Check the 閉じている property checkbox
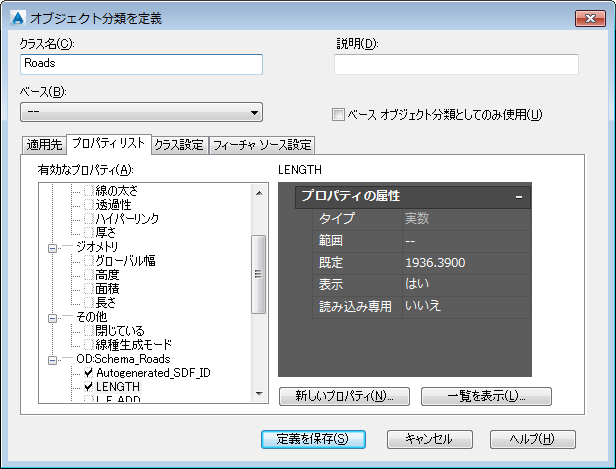The height and width of the screenshot is (469, 616). (x=89, y=331)
